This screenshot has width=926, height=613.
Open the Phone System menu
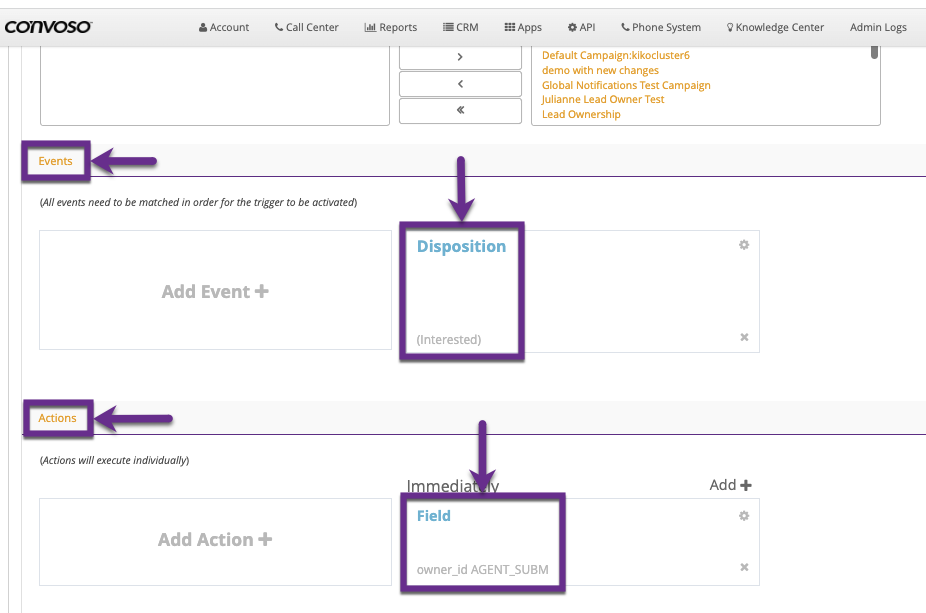click(x=661, y=27)
